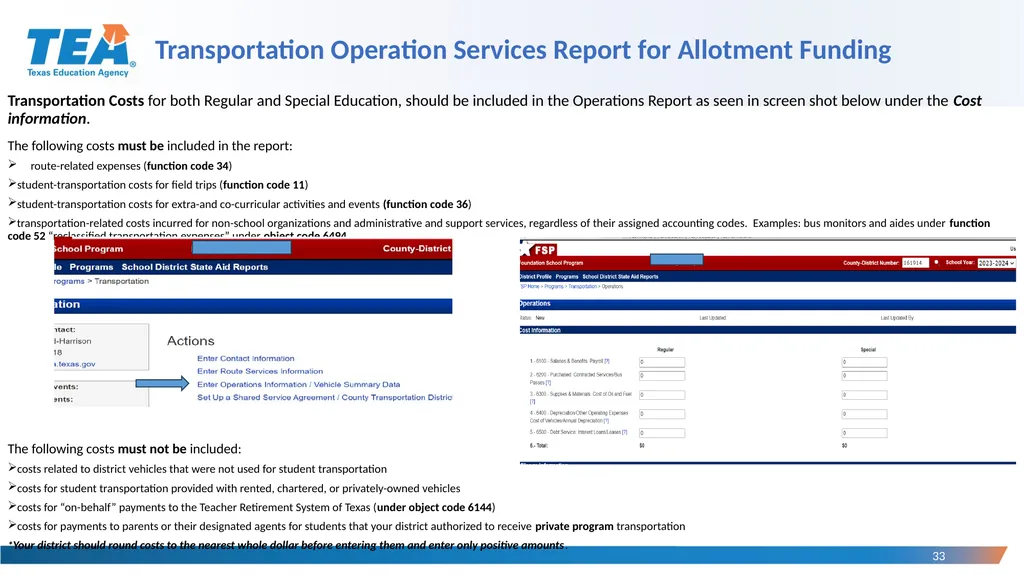Click Special field for 6500 Debt Service
The width and height of the screenshot is (1024, 575).
pyautogui.click(x=864, y=433)
